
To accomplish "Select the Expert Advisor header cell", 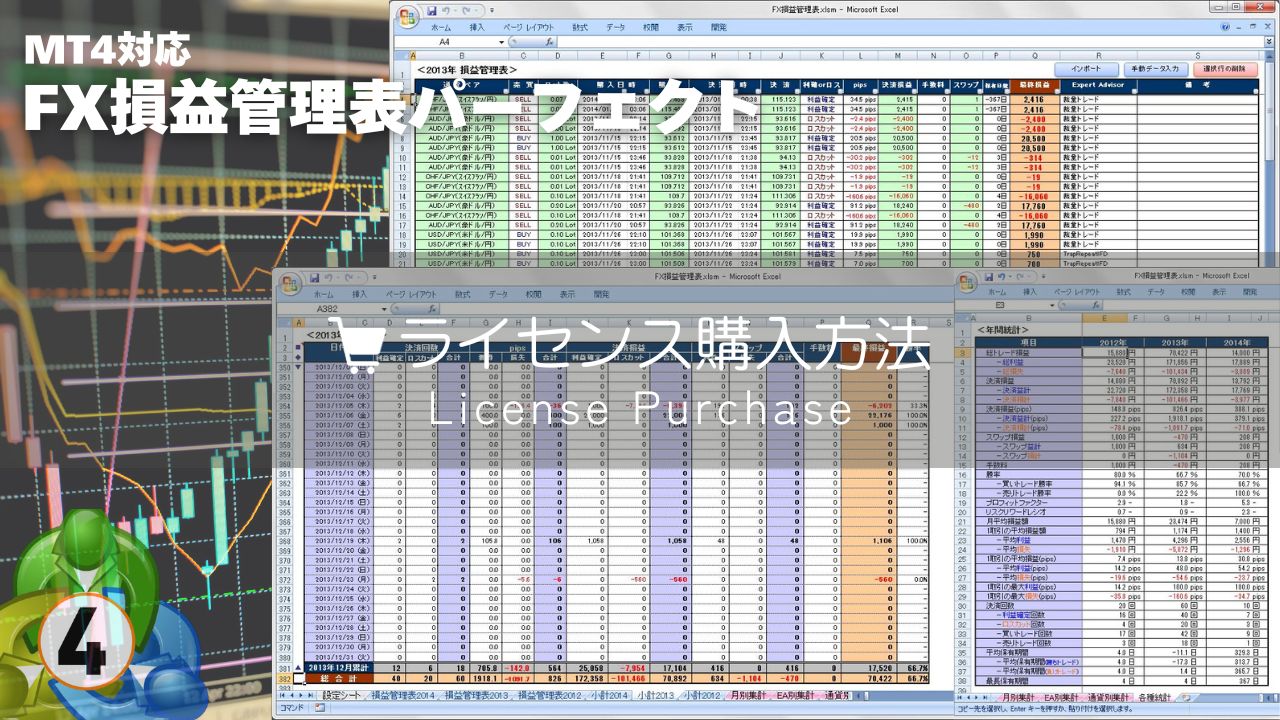I will [x=1097, y=86].
